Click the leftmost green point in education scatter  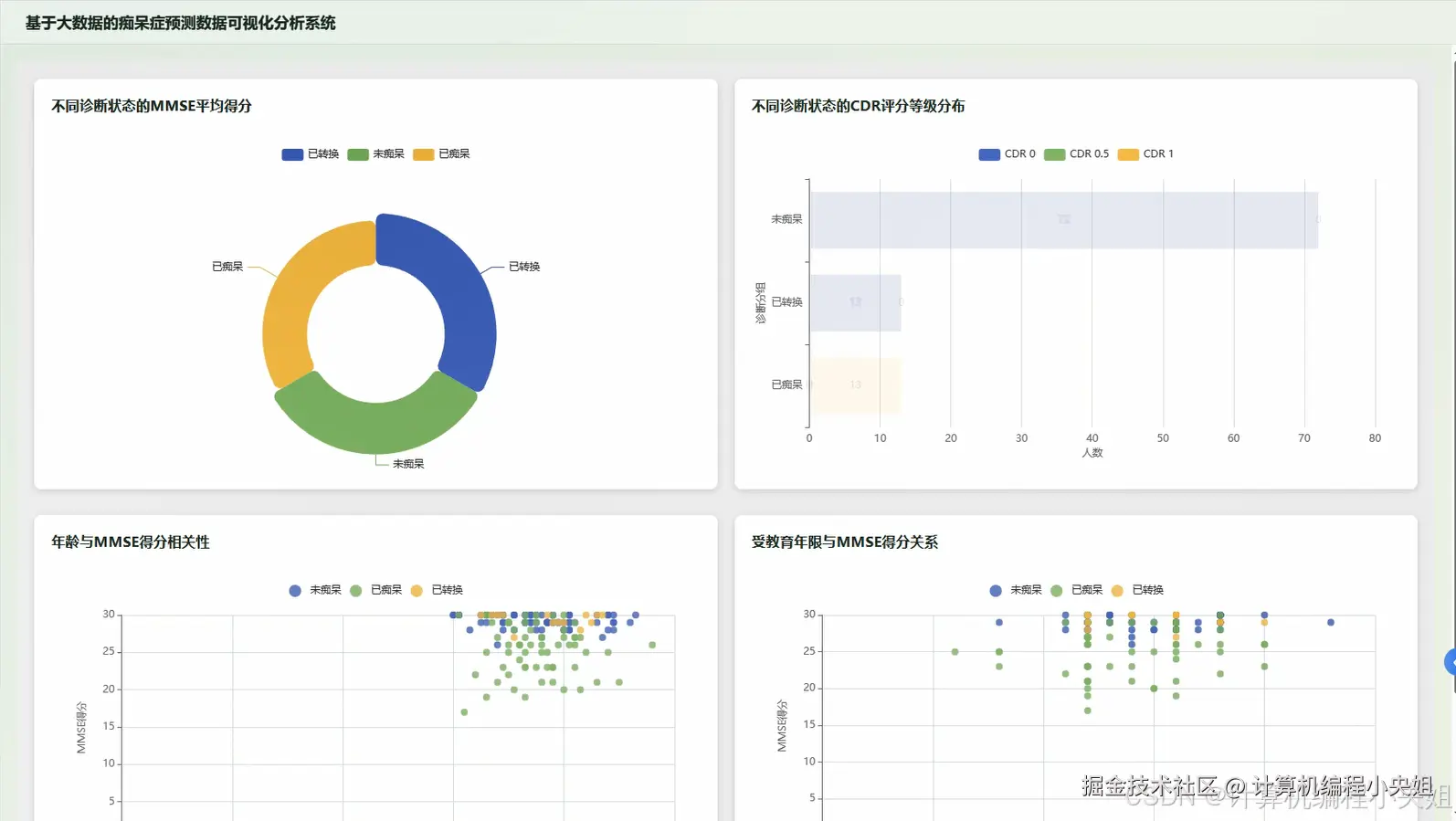tap(955, 652)
